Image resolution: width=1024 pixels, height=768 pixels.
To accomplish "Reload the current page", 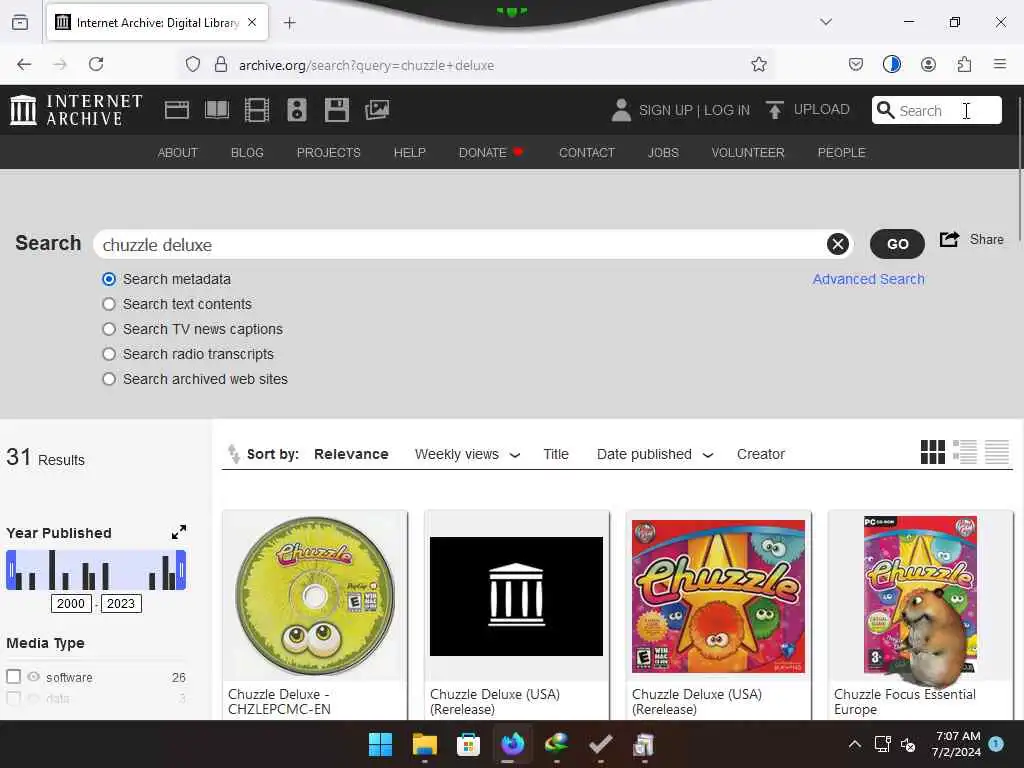I will pos(96,64).
